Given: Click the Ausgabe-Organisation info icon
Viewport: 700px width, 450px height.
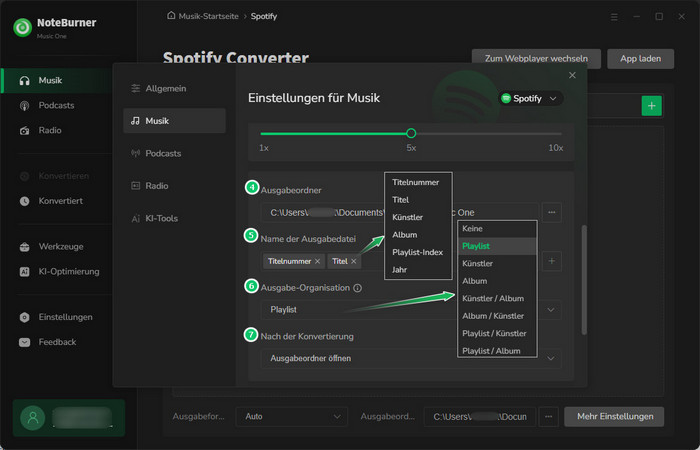Looking at the screenshot, I should 357,288.
